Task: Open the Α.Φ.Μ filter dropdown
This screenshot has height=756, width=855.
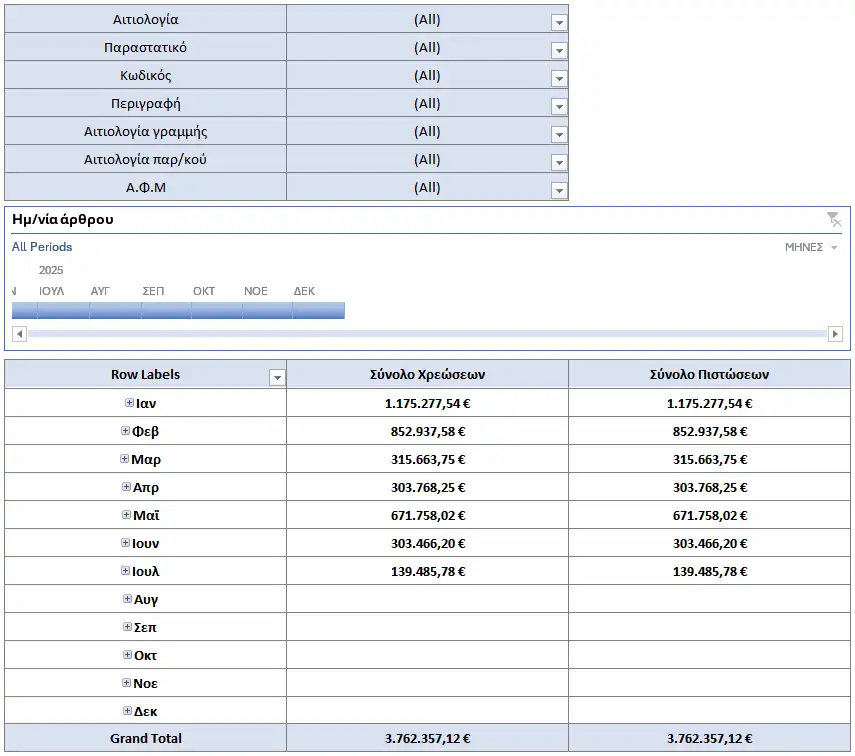Action: [559, 190]
